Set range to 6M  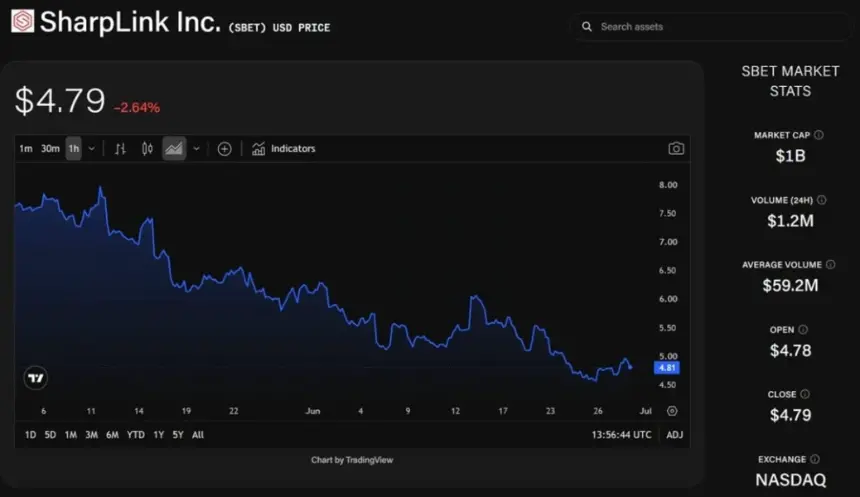[x=112, y=435]
